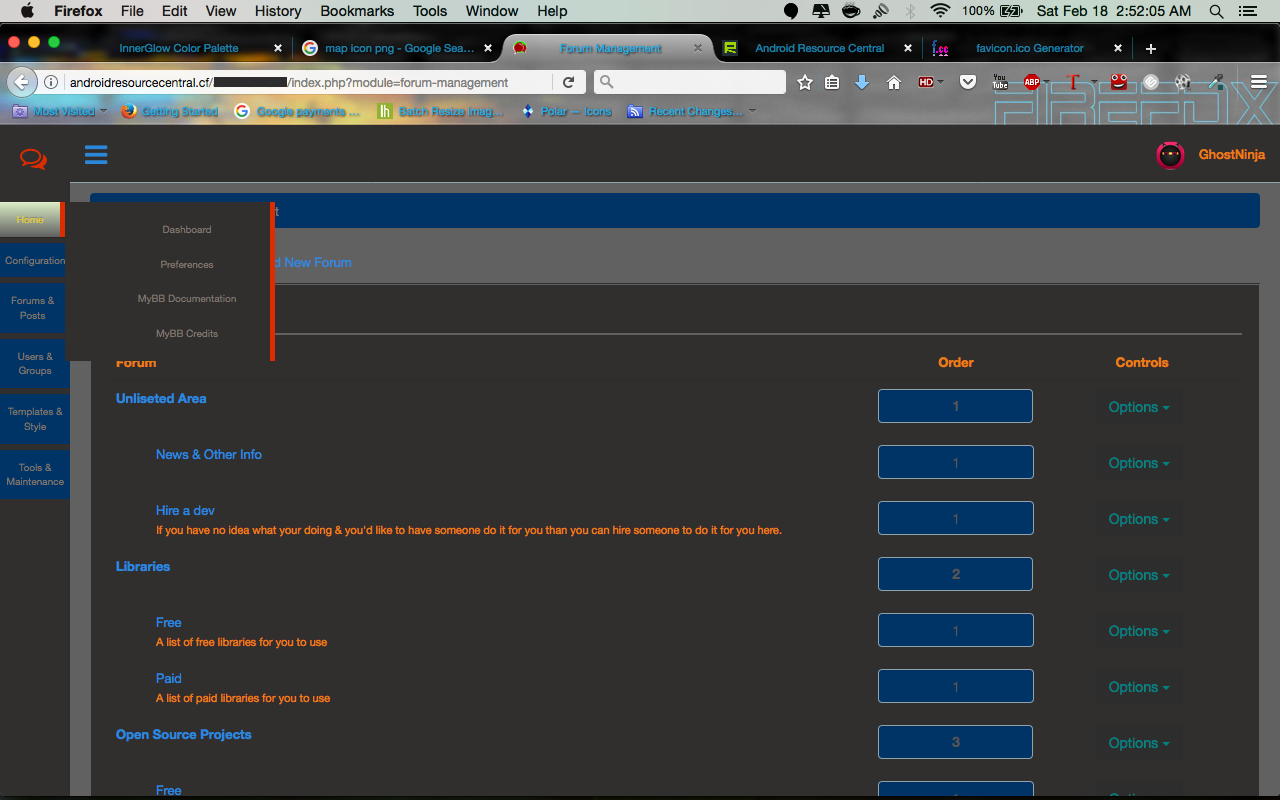The image size is (1280, 800).
Task: Open the Firefox hamburger menu
Action: click(1259, 83)
